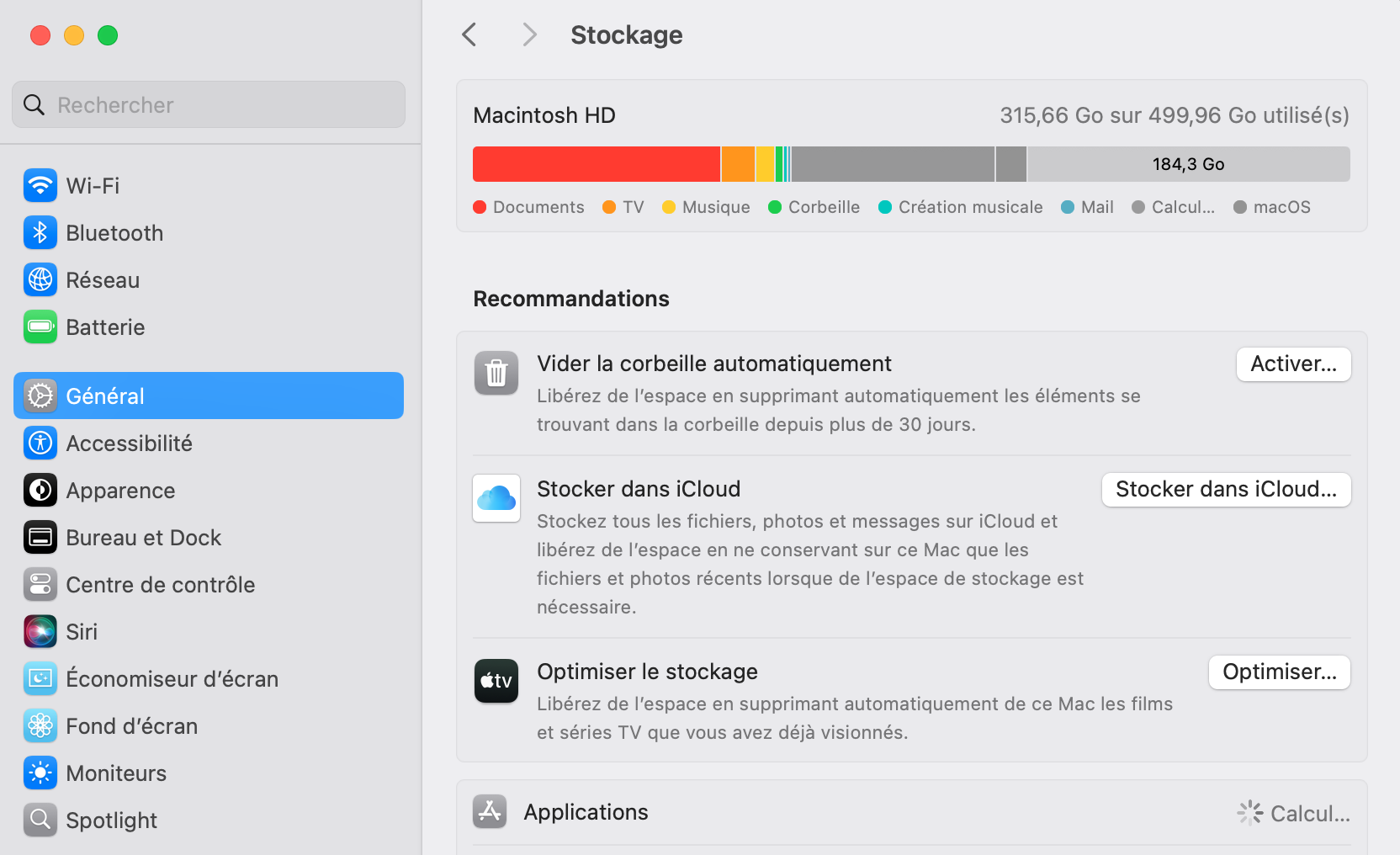Select the Centre de contrôle icon
Screen dimensions: 1400x855
40,584
